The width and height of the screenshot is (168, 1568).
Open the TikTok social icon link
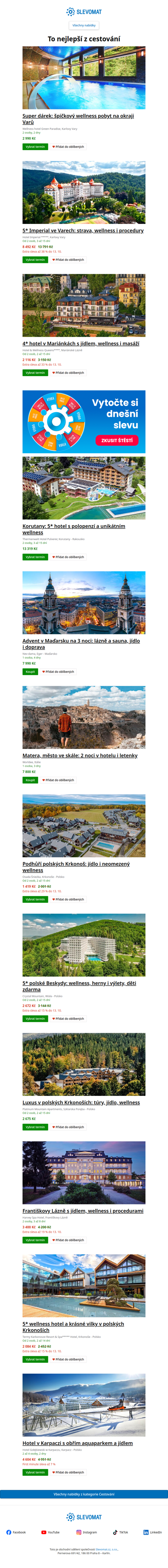coord(121,1532)
